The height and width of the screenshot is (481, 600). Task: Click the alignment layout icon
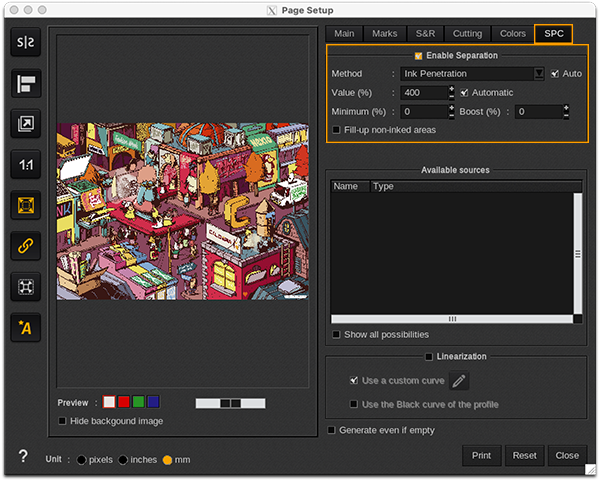point(25,84)
